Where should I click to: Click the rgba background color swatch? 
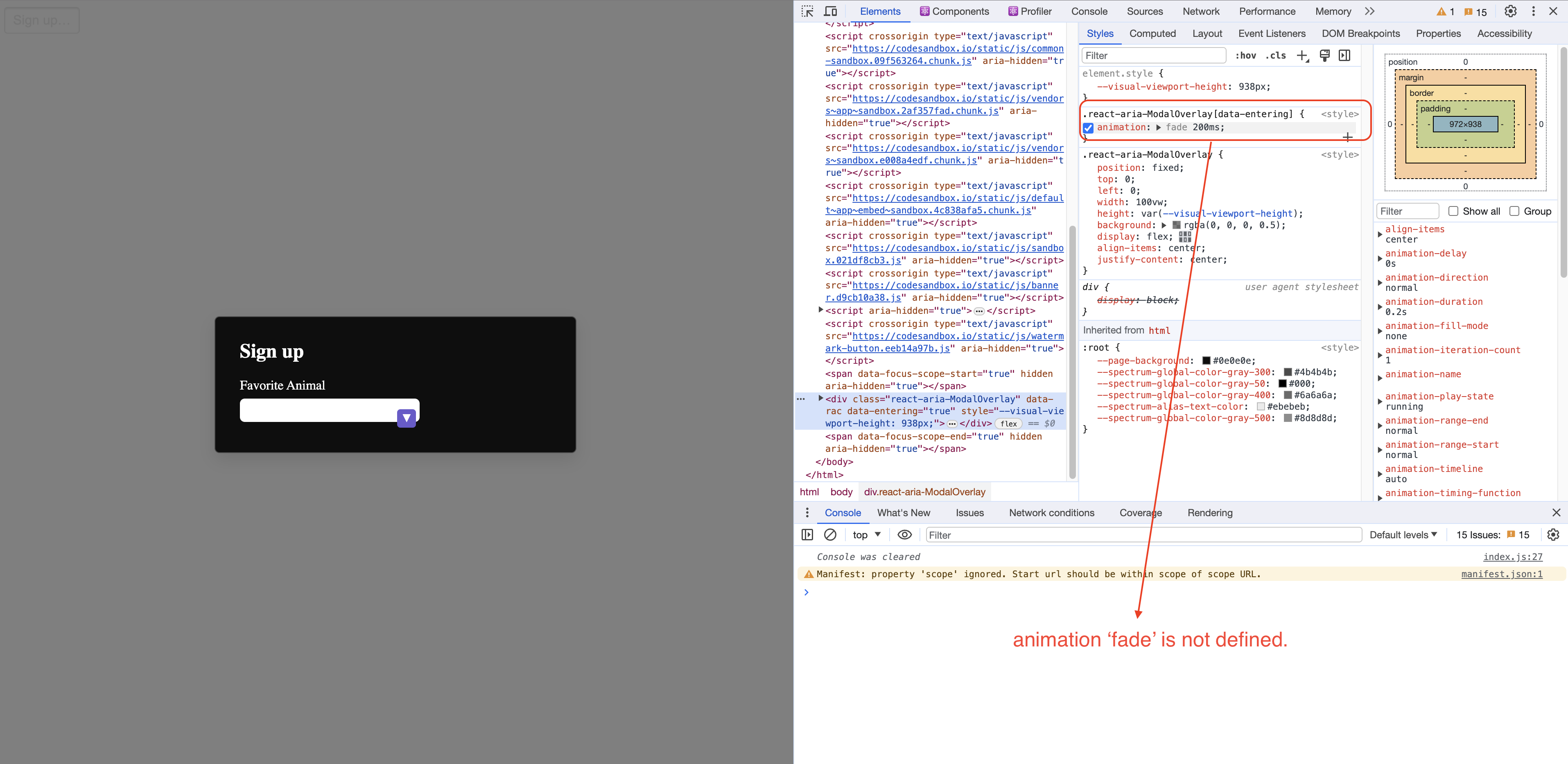click(1176, 225)
